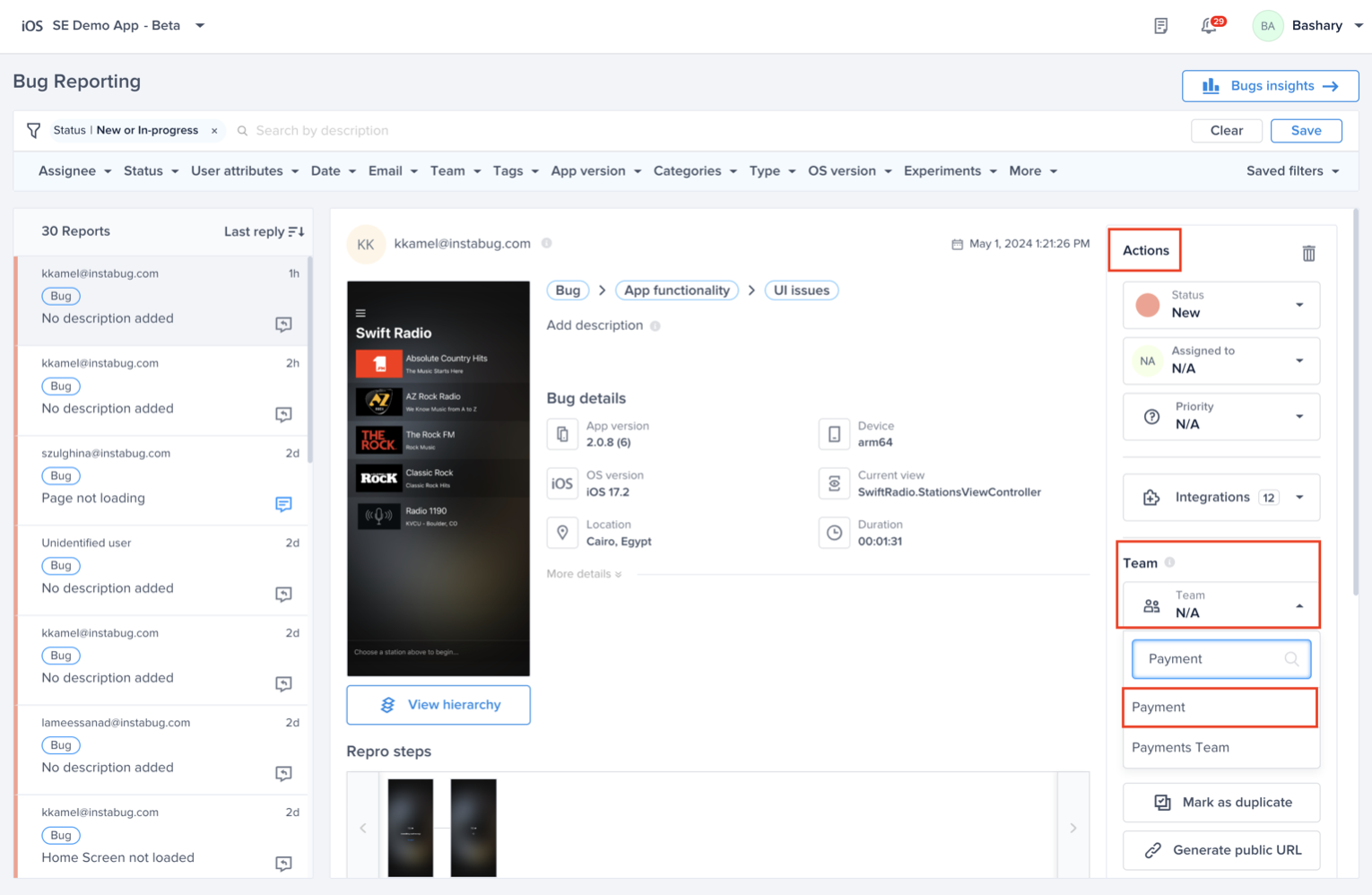This screenshot has width=1372, height=895.
Task: Click the Bugs insights button
Action: point(1270,86)
